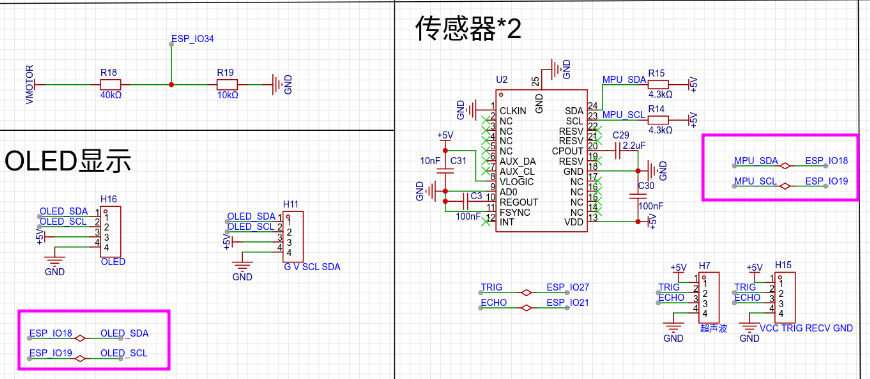Click the ESP_IO19 to OLED_SCL net connector

[x=81, y=358]
